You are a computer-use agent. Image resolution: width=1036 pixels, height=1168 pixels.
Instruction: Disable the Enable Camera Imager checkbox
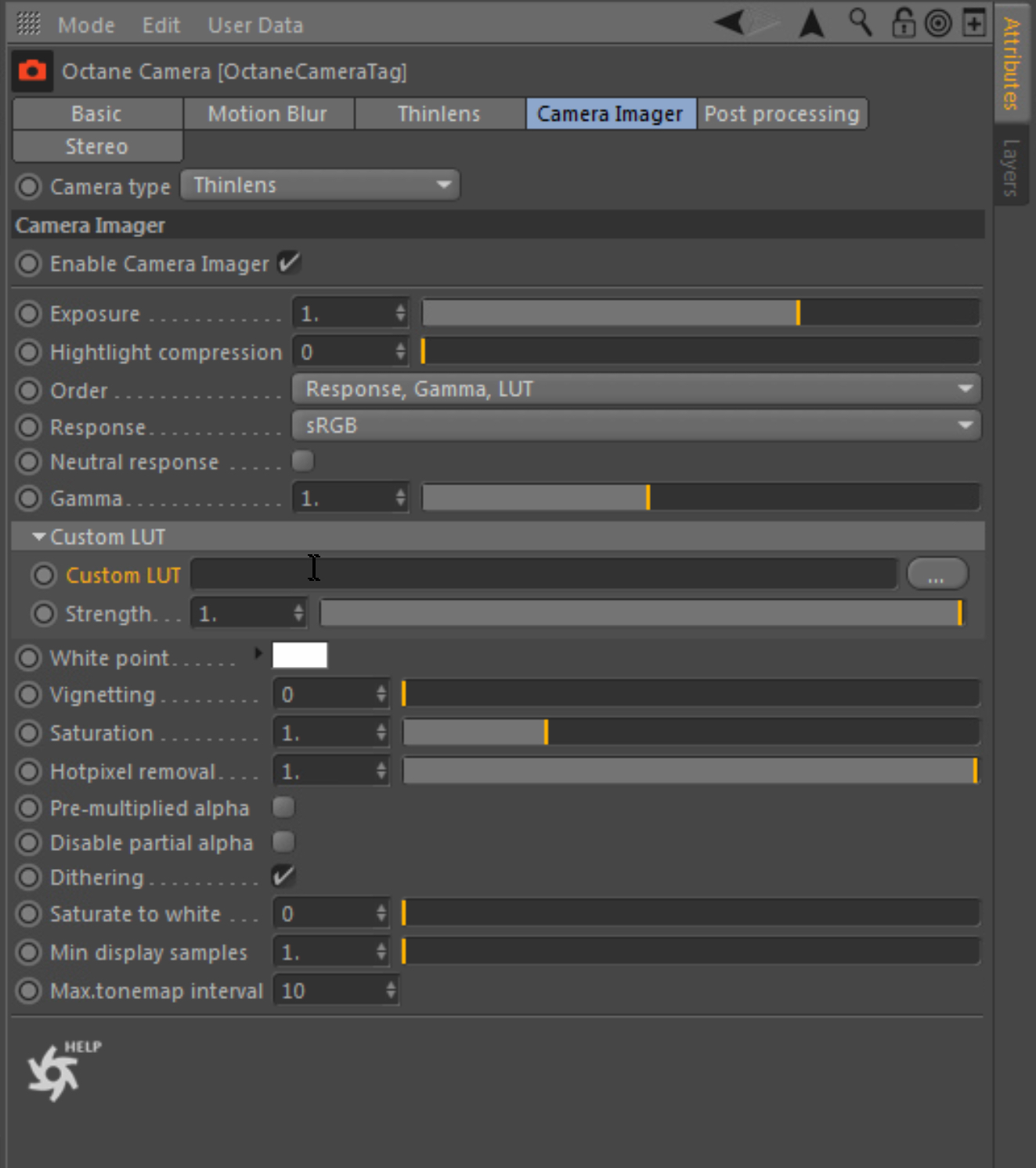coord(288,263)
